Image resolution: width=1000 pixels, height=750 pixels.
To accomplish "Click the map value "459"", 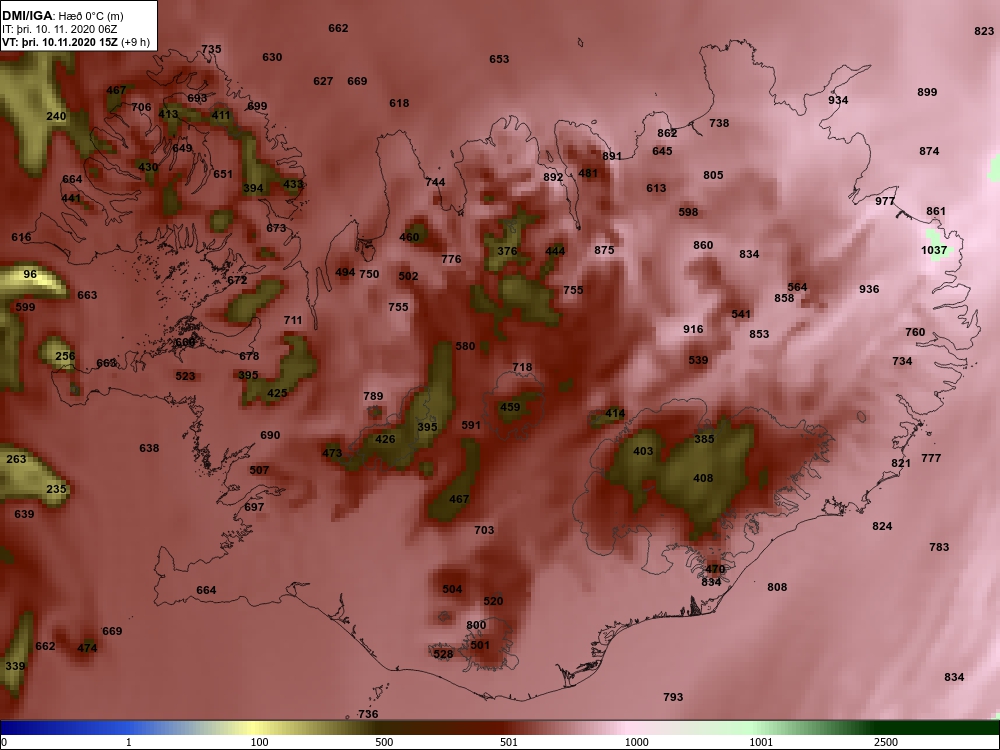I will 510,407.
